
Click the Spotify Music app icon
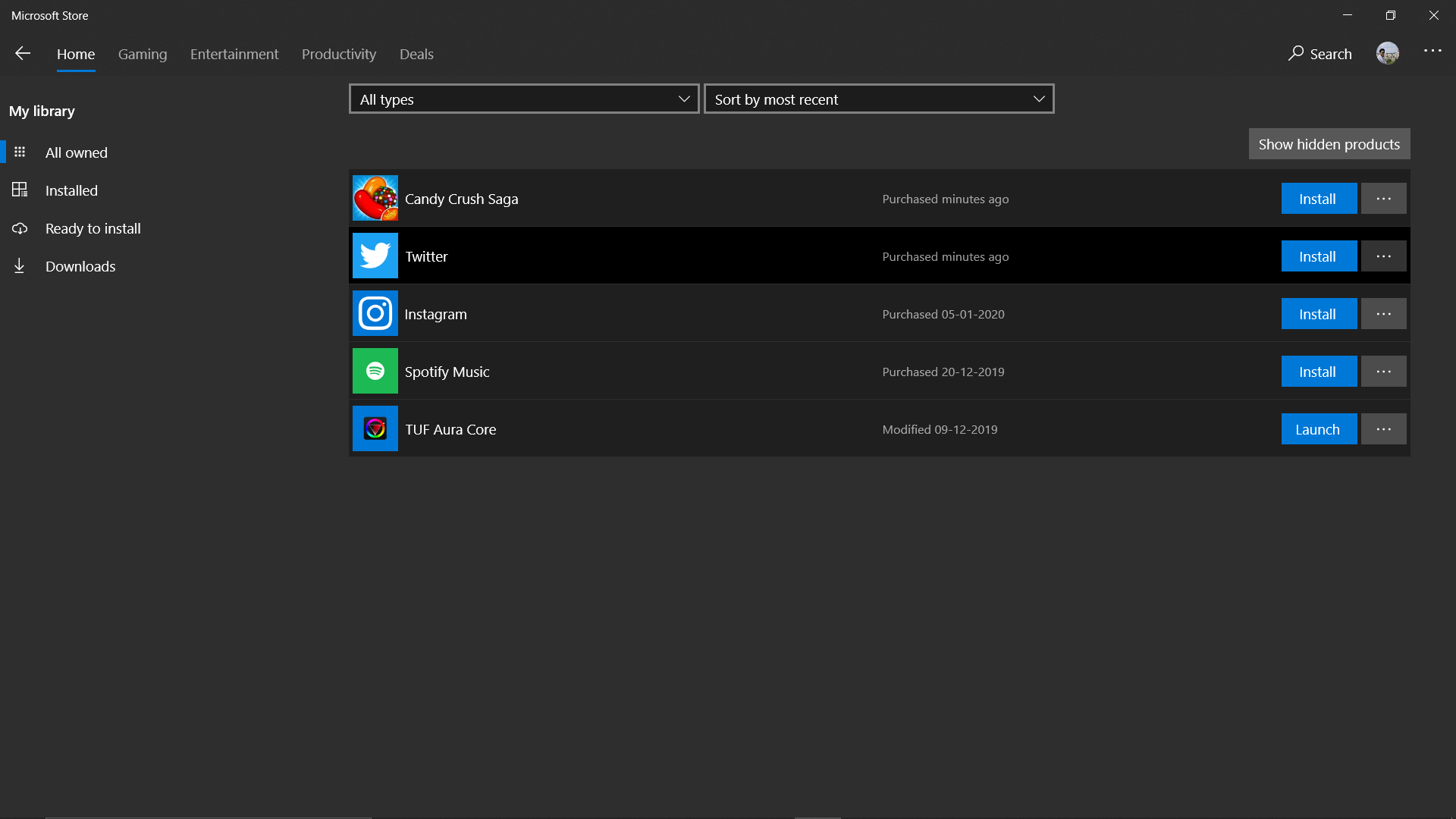click(375, 371)
